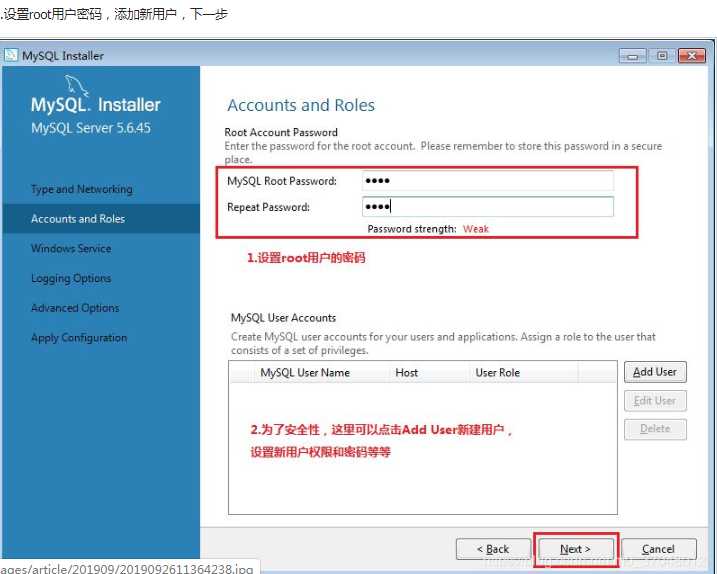Click the MySQL Server 5.6.45 text
Screen dimensions: 717x574
[x=91, y=128]
